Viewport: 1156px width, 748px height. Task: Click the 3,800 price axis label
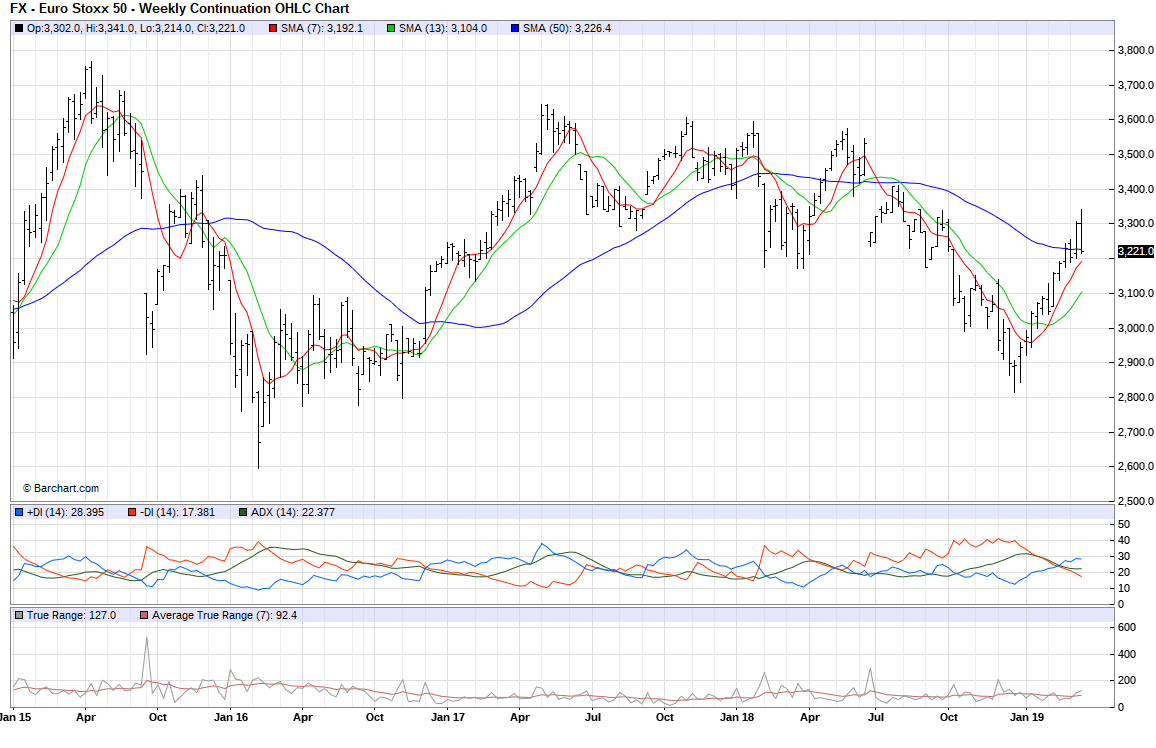(1135, 50)
